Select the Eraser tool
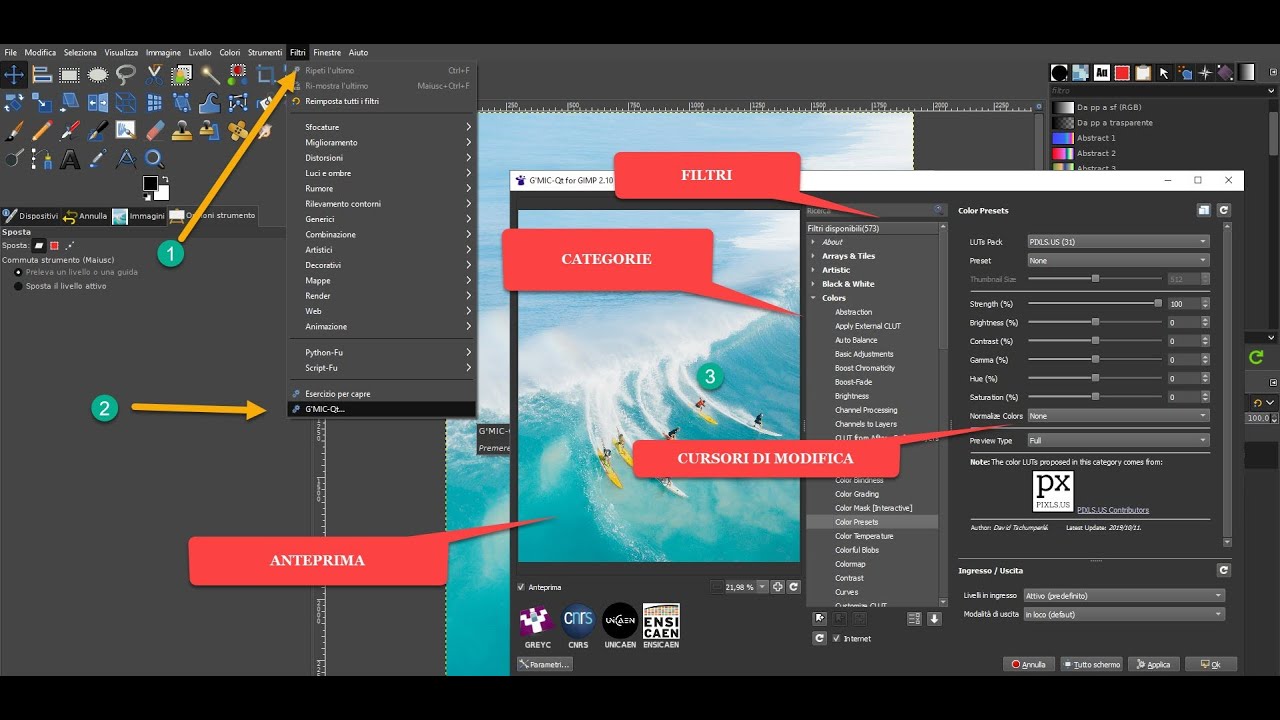Viewport: 1280px width, 720px height. (x=154, y=130)
